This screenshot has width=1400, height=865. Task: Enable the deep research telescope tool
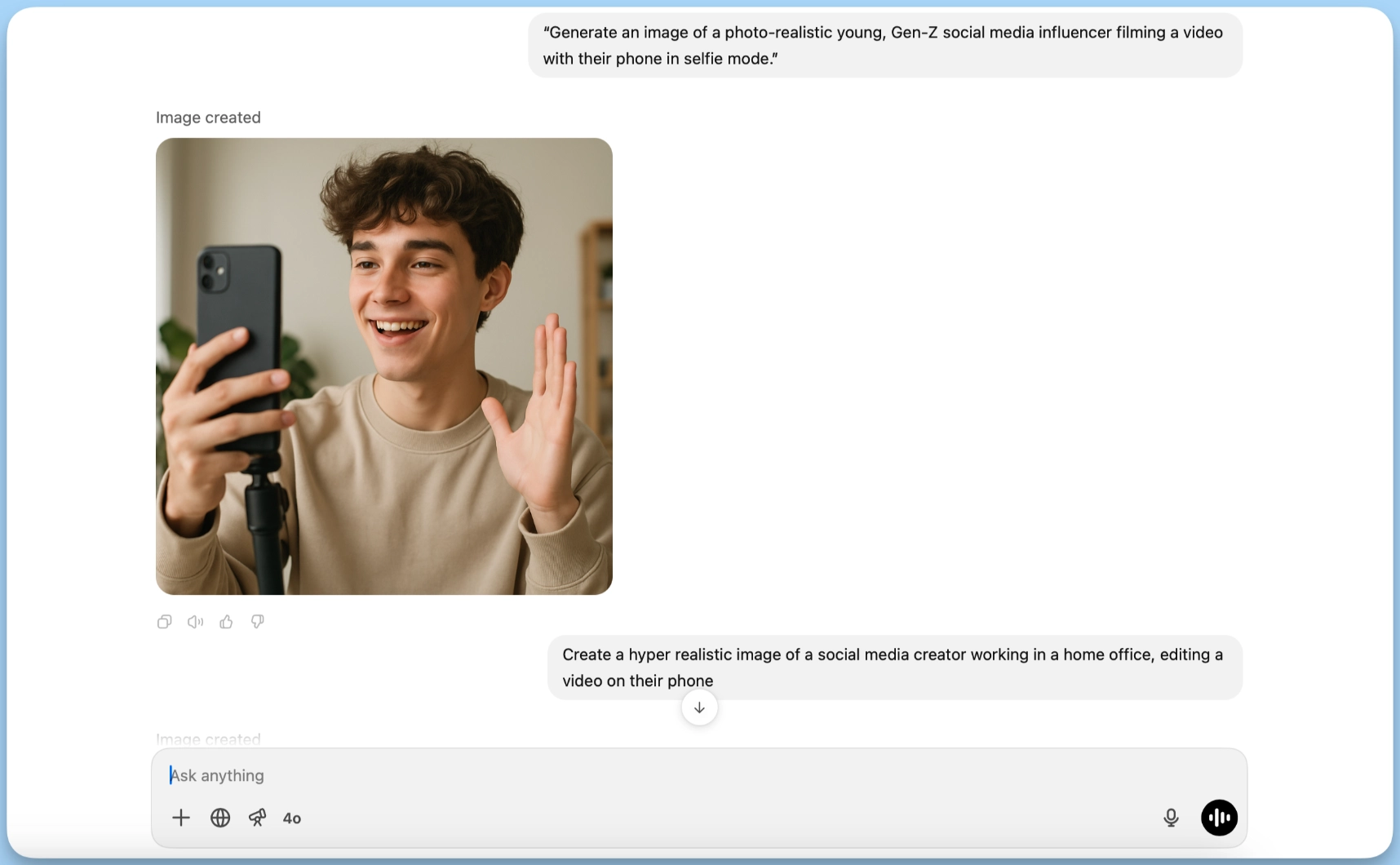click(x=257, y=818)
